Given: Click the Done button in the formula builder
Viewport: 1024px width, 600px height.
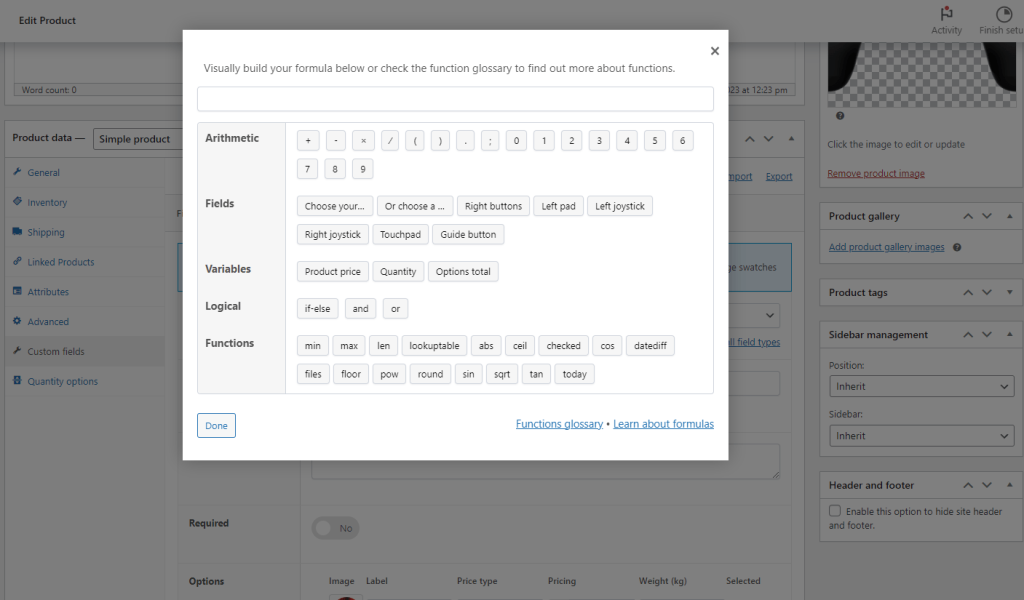Looking at the screenshot, I should pyautogui.click(x=216, y=425).
